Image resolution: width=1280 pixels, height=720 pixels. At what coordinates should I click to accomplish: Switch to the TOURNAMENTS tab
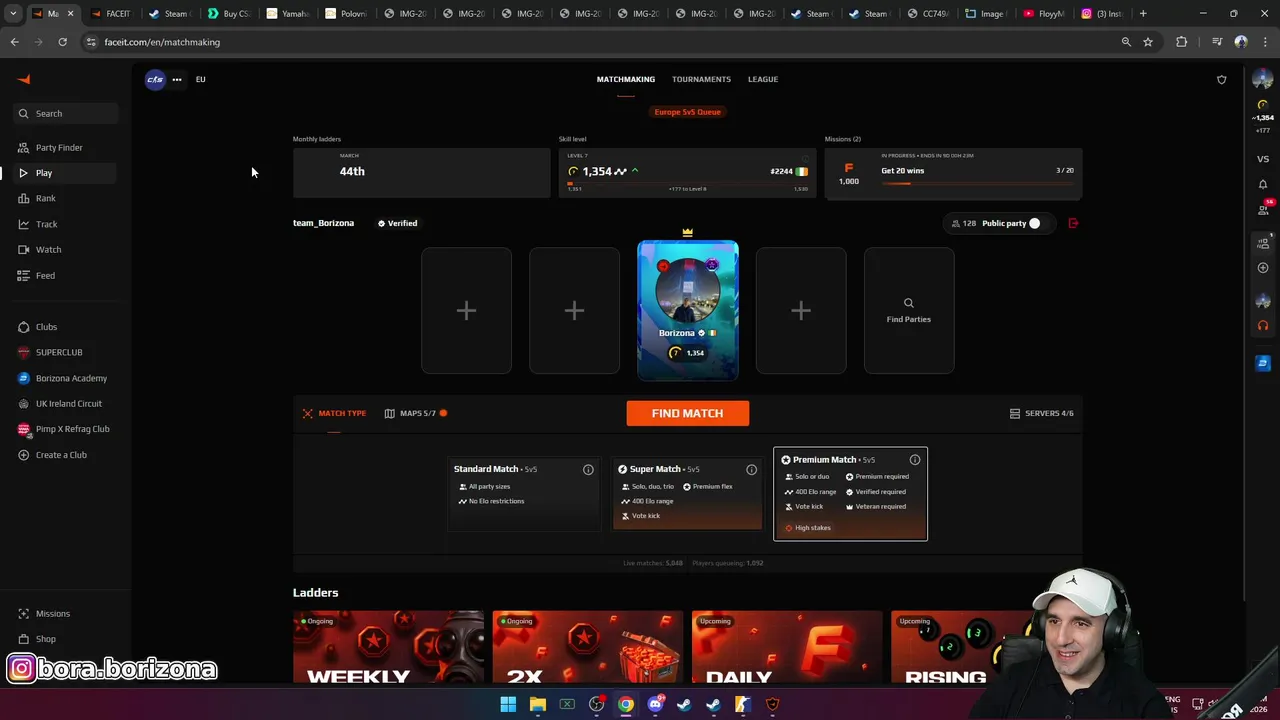pyautogui.click(x=701, y=79)
